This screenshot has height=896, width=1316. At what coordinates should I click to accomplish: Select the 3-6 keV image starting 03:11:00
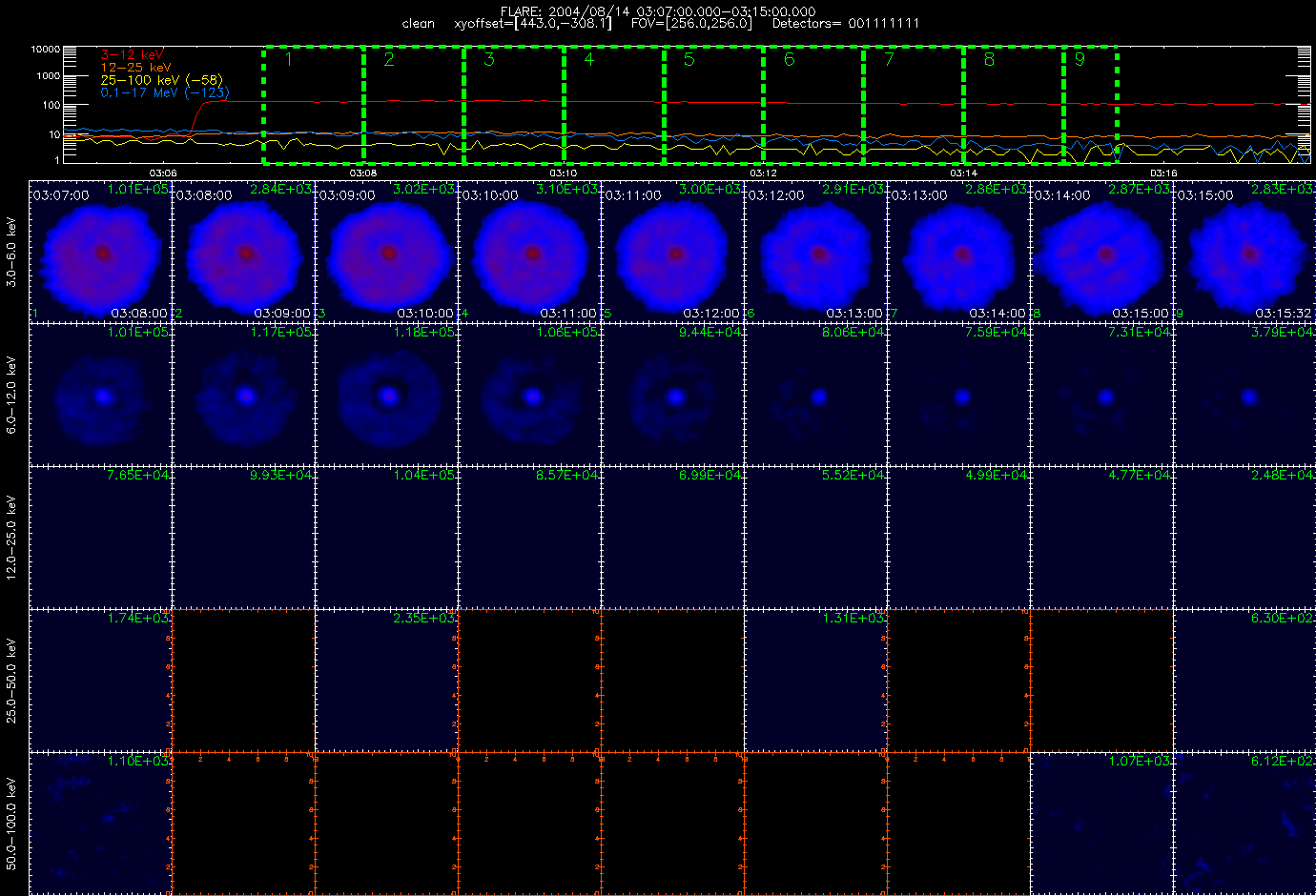(x=672, y=252)
